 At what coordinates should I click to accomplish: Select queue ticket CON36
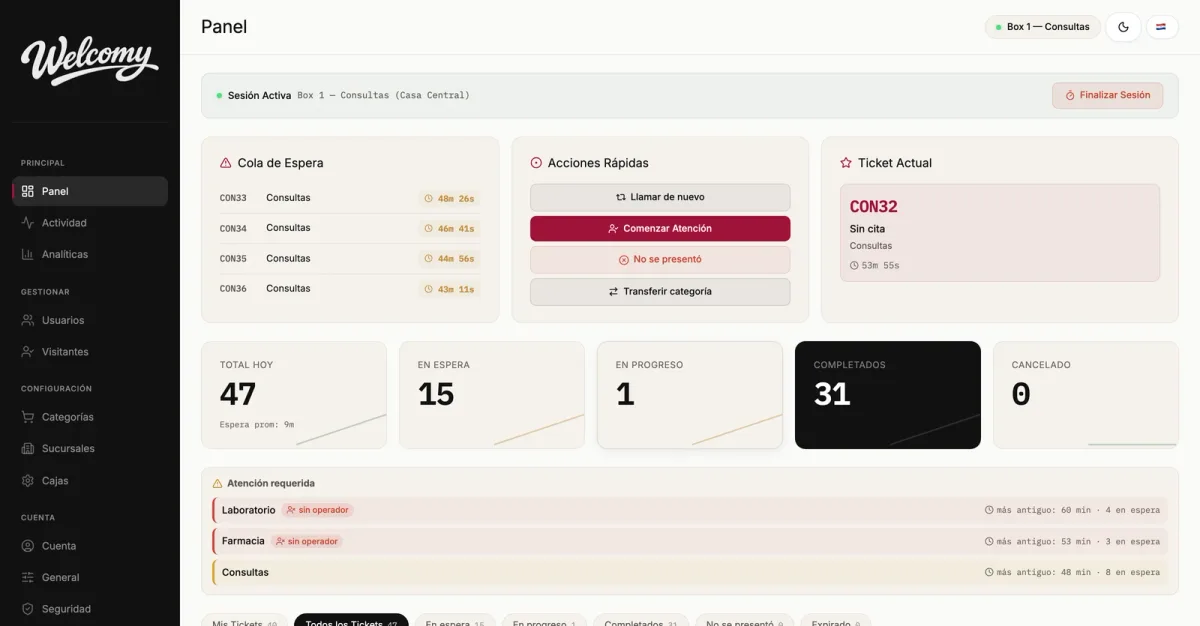pos(350,289)
